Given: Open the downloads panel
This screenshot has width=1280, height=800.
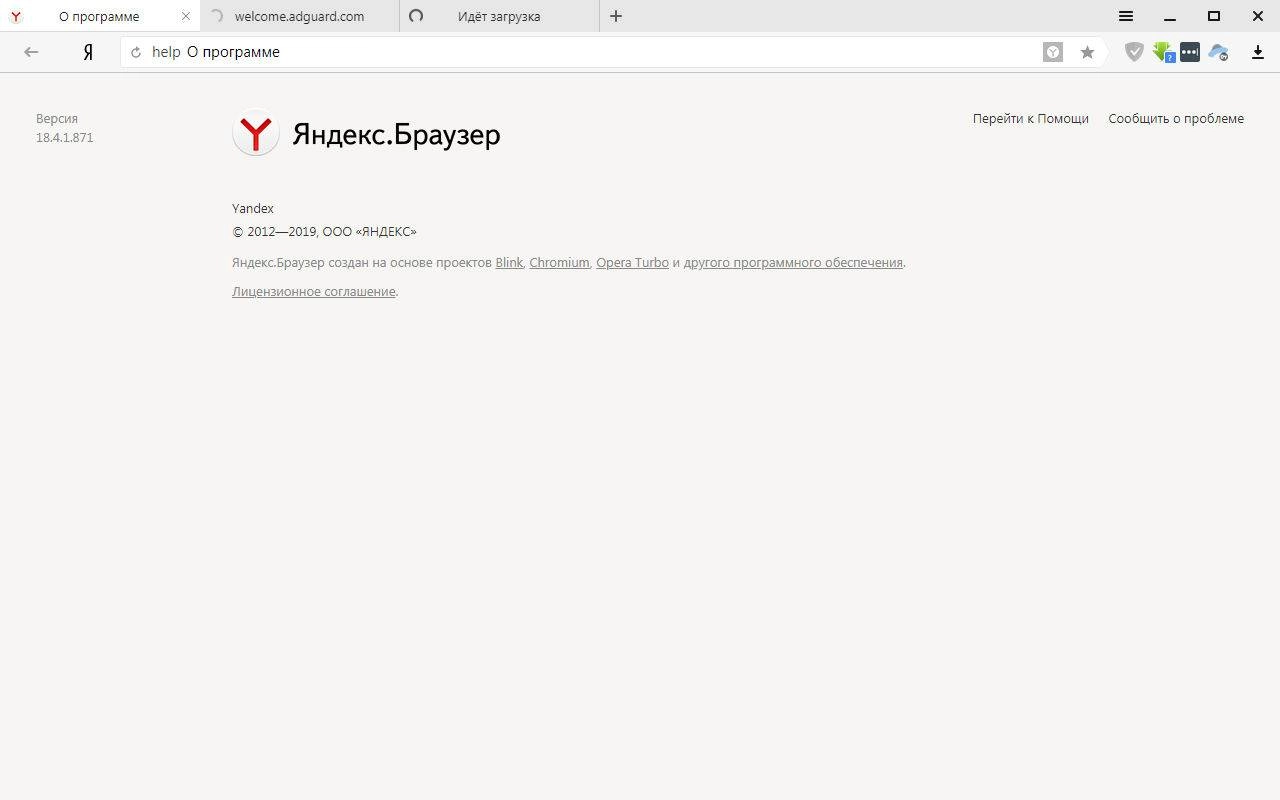Looking at the screenshot, I should coord(1258,52).
